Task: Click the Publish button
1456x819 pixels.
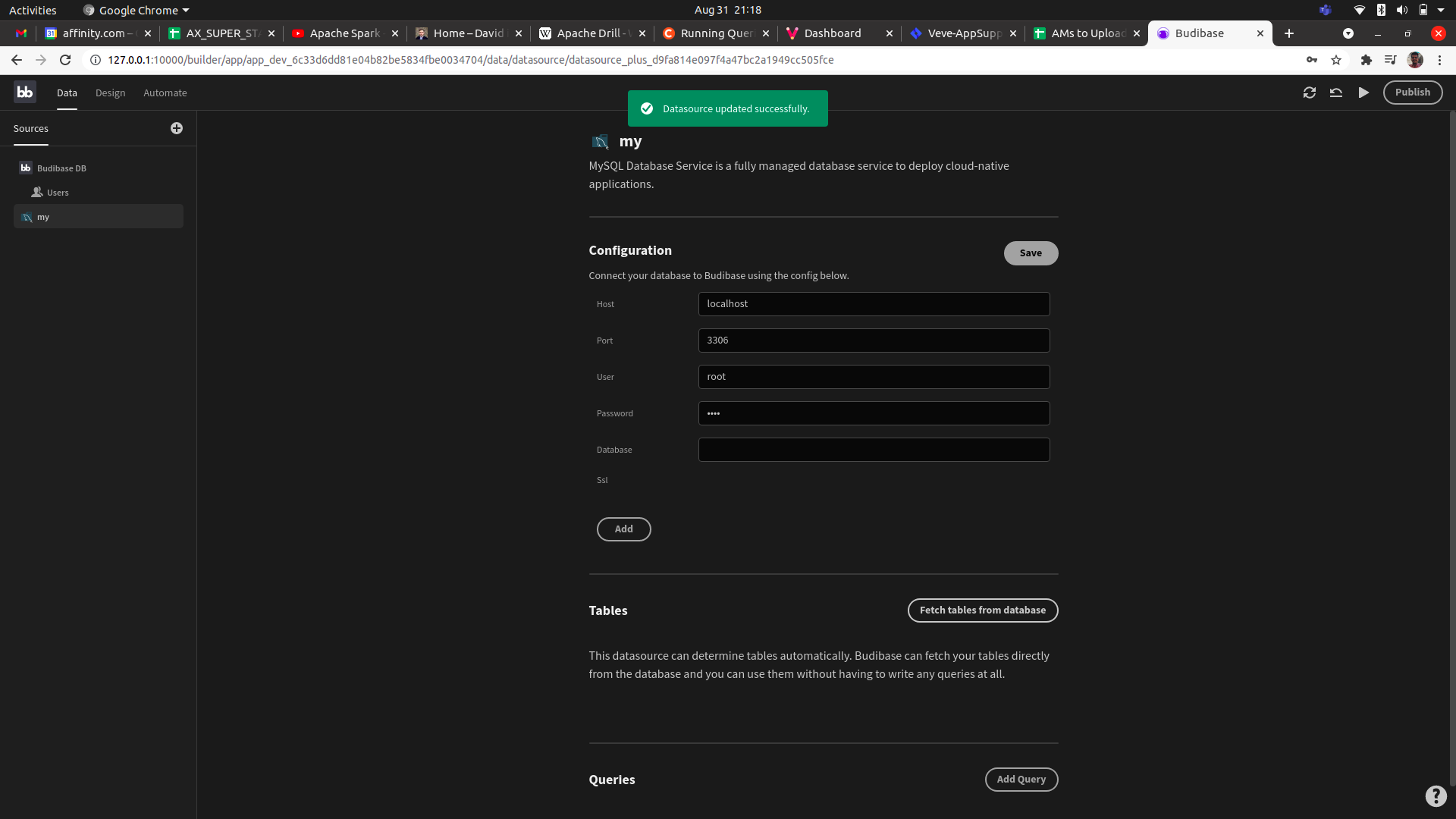Action: click(x=1412, y=93)
